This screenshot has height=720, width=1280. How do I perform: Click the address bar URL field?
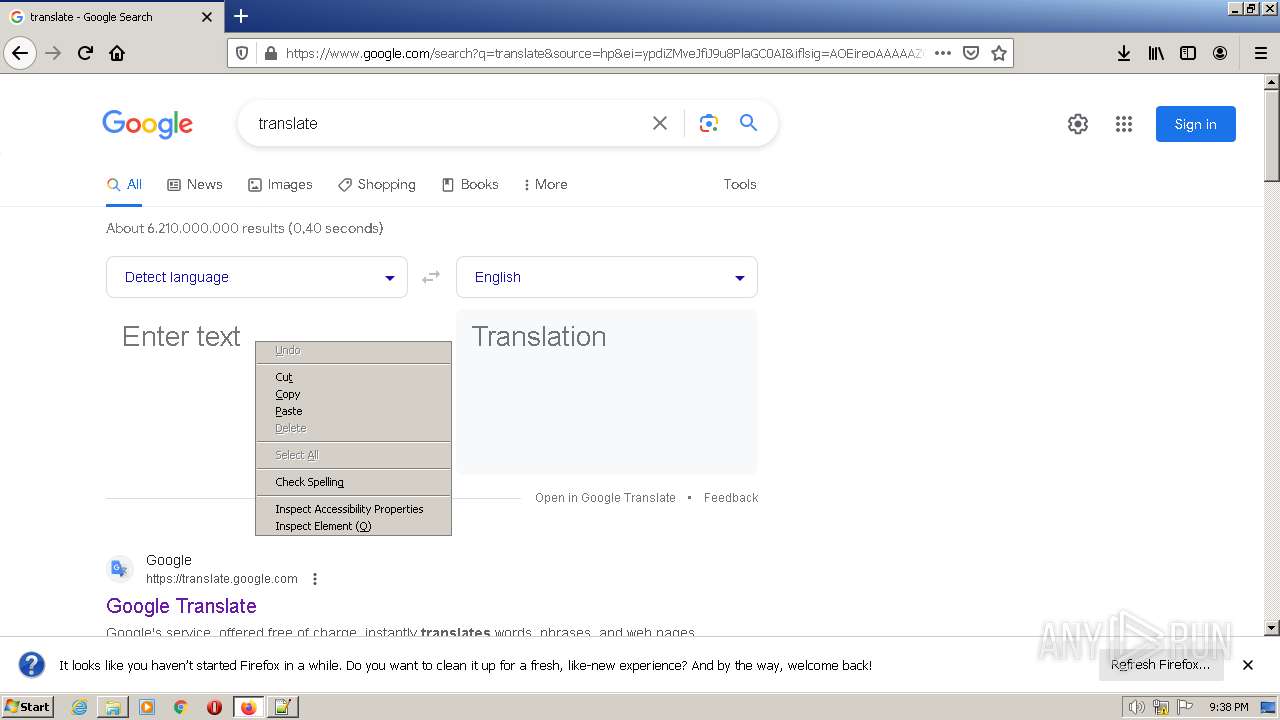pos(603,54)
